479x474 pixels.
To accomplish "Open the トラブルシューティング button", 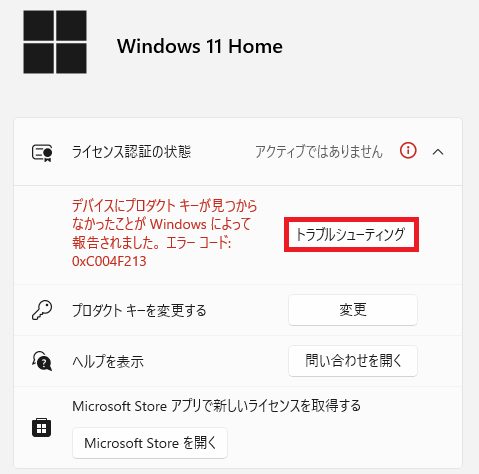I will [351, 234].
